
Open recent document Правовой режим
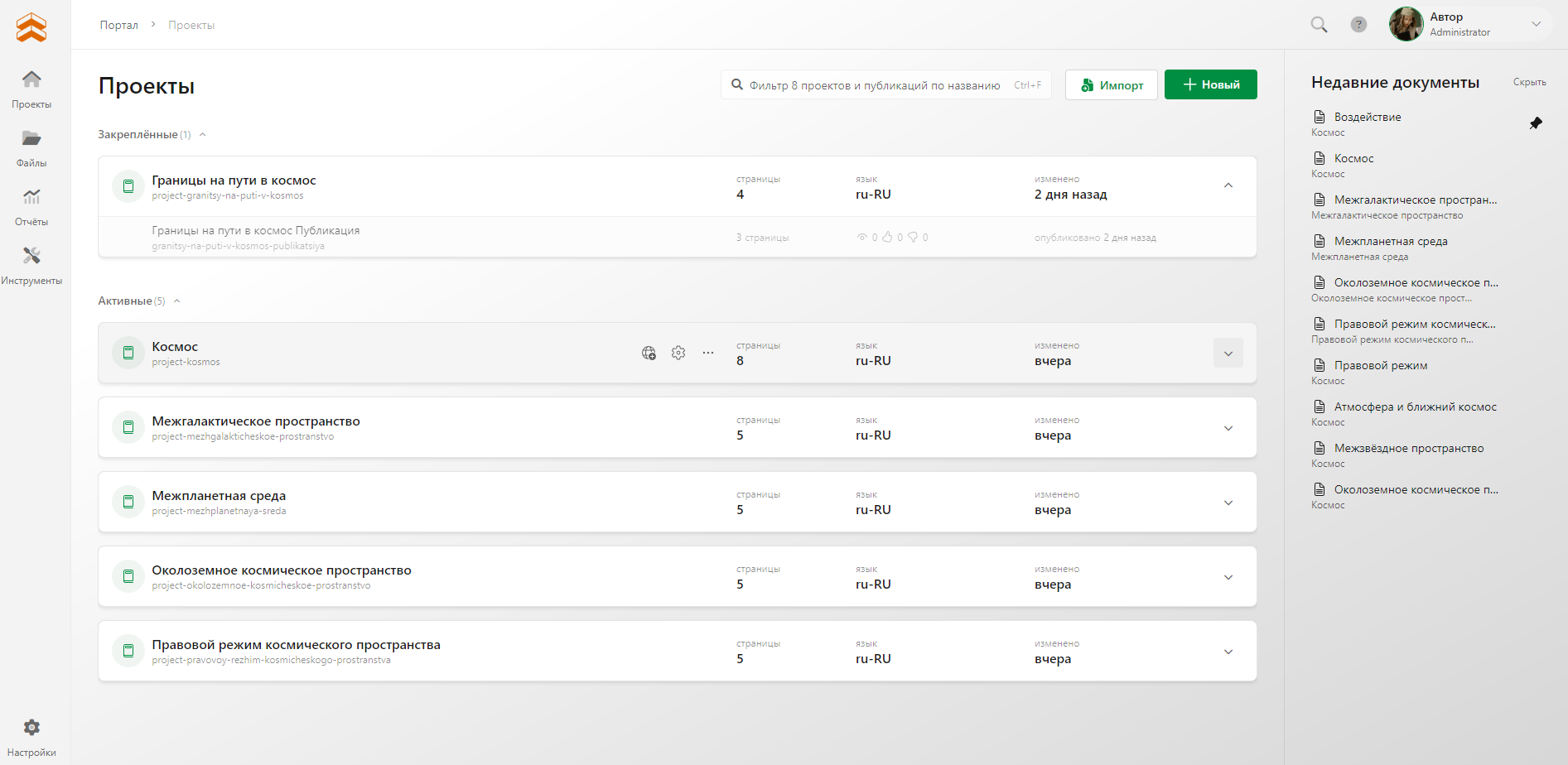(1381, 365)
